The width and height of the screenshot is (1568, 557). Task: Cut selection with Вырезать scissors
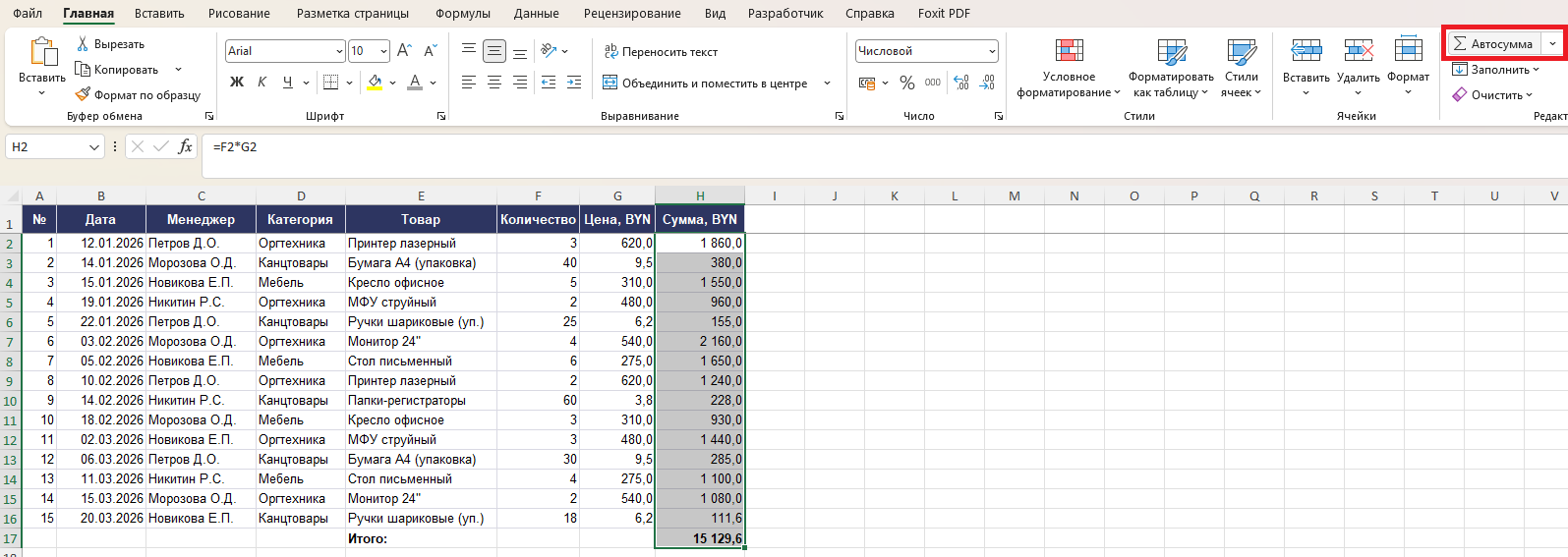pos(110,44)
